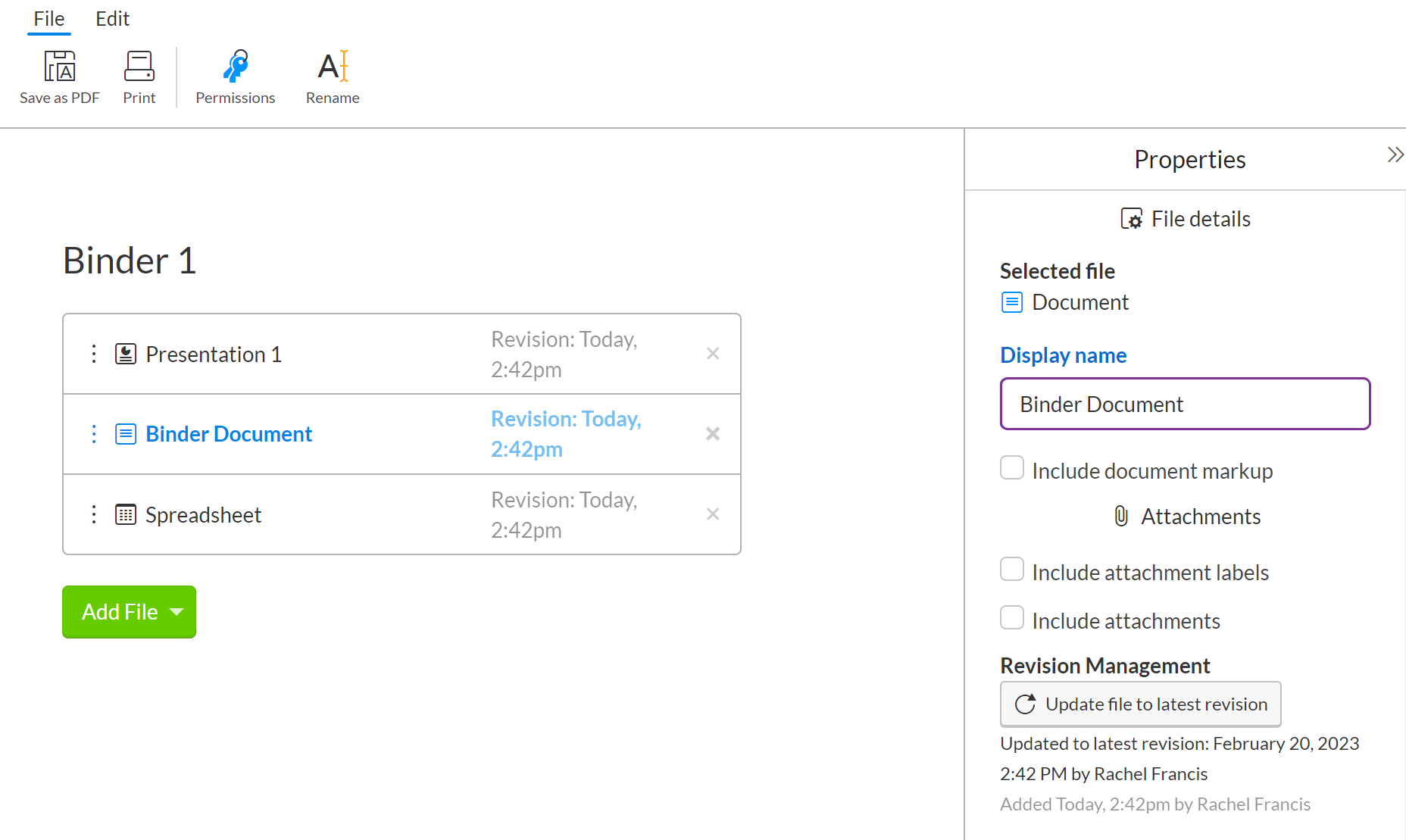Screen dimensions: 1406x840
Task: Click the Save as PDF icon
Action: (59, 67)
